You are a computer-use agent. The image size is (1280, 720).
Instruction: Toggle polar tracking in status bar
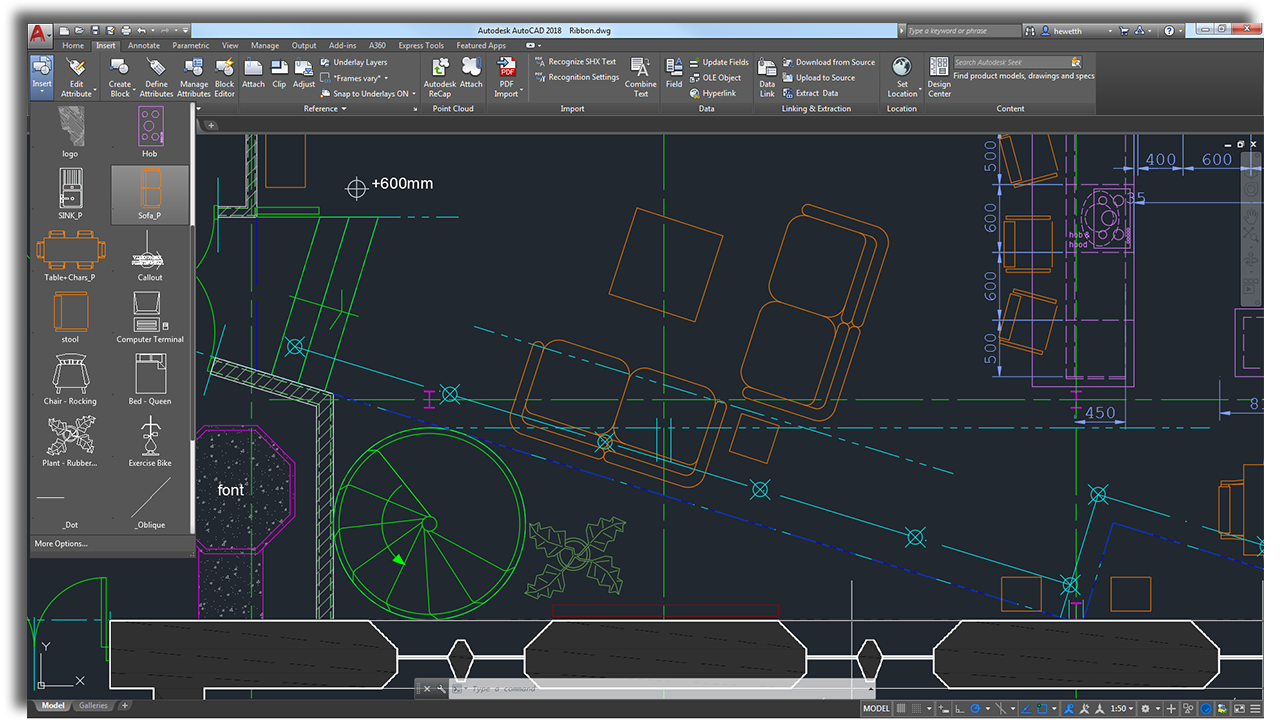click(975, 709)
